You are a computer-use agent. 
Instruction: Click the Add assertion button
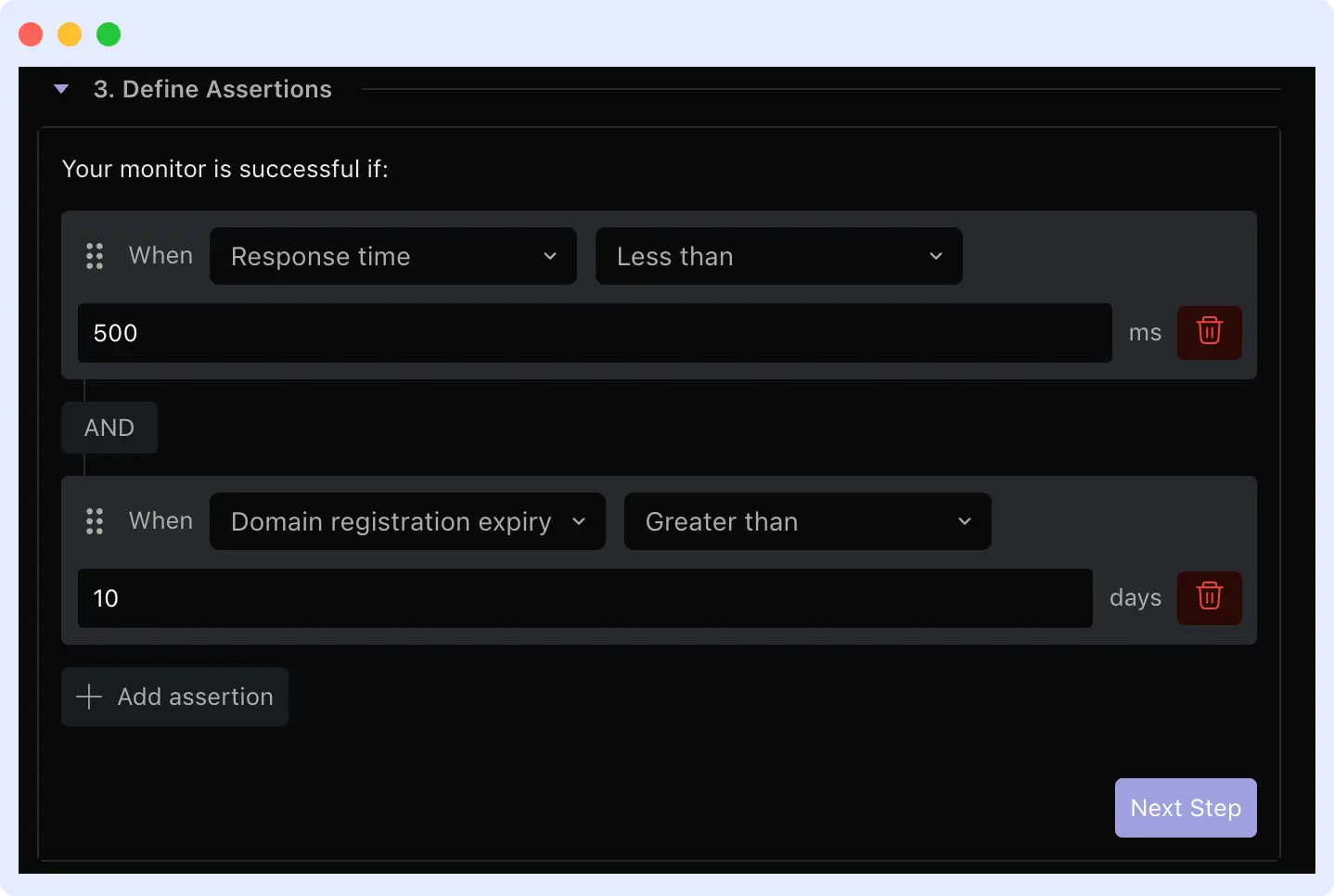click(x=174, y=696)
